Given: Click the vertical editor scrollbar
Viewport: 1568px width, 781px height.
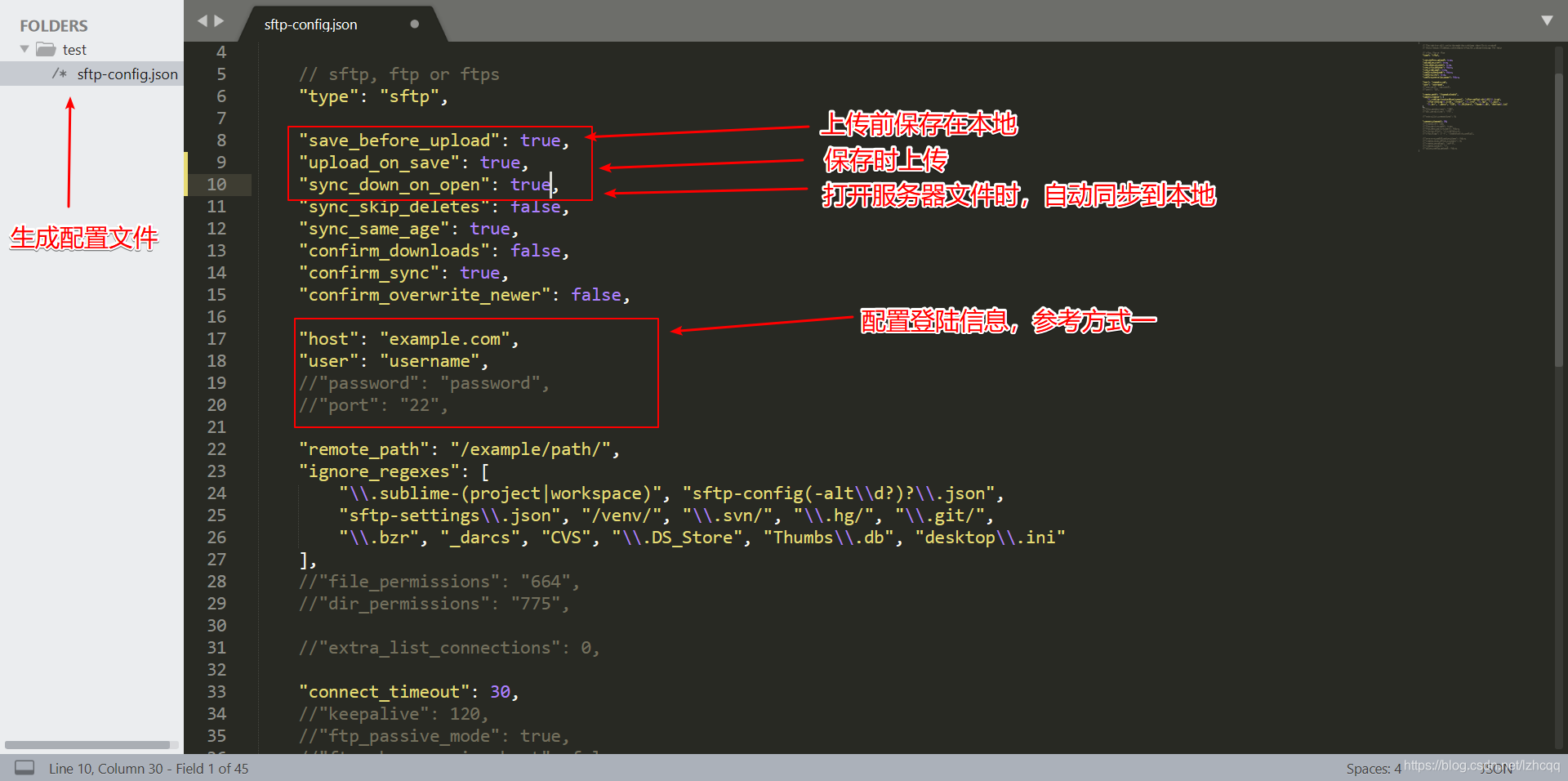Looking at the screenshot, I should pyautogui.click(x=1559, y=219).
